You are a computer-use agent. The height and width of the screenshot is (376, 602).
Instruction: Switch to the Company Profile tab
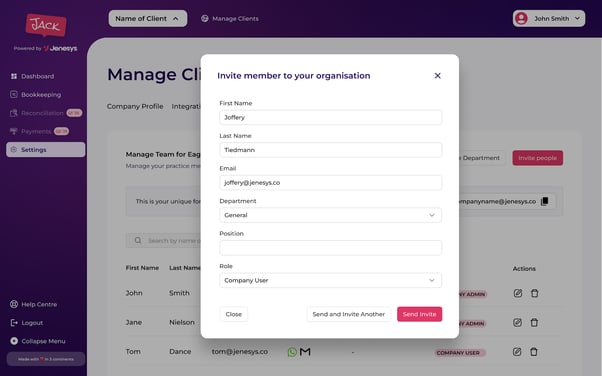tap(135, 106)
